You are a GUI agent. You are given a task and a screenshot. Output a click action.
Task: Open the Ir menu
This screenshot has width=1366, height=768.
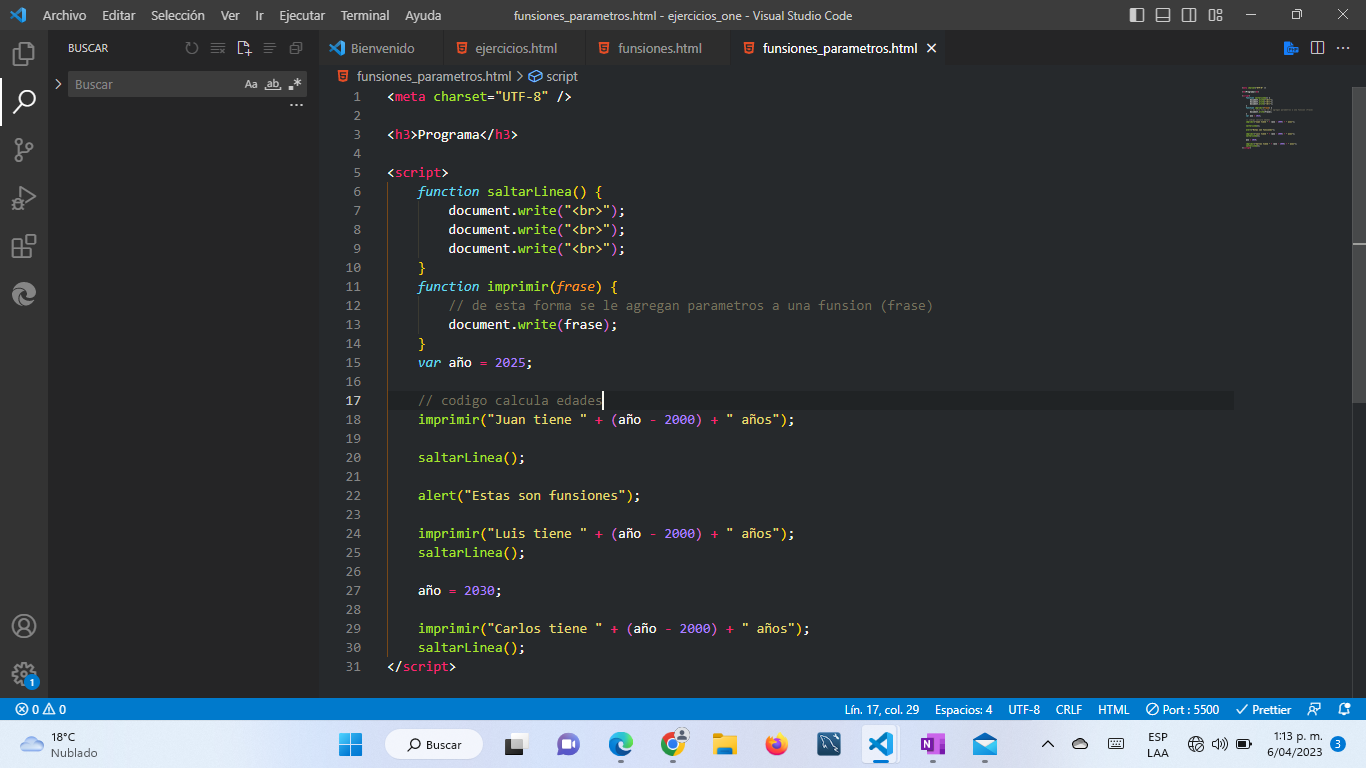coord(260,15)
